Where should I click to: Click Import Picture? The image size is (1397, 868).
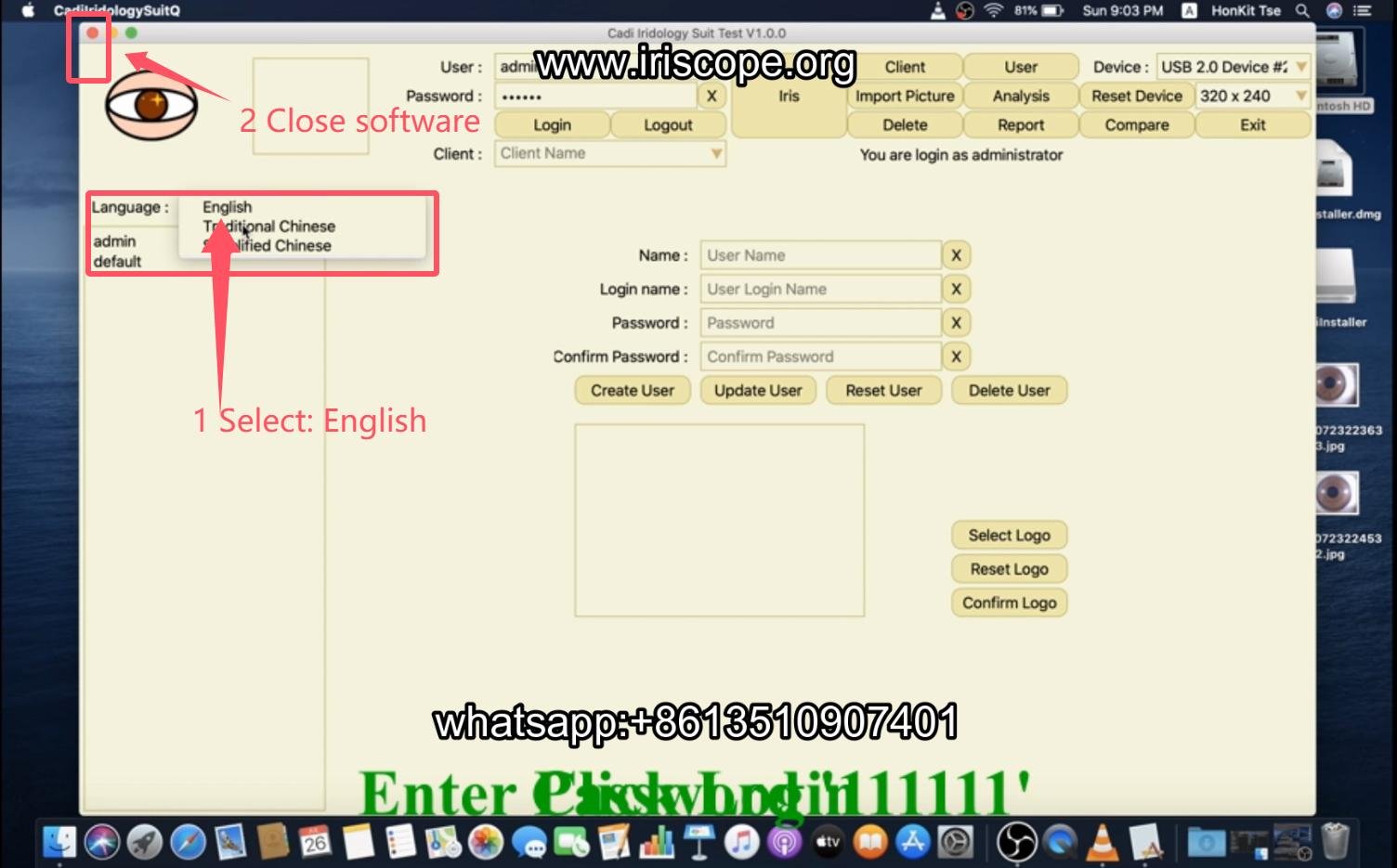[x=905, y=97]
